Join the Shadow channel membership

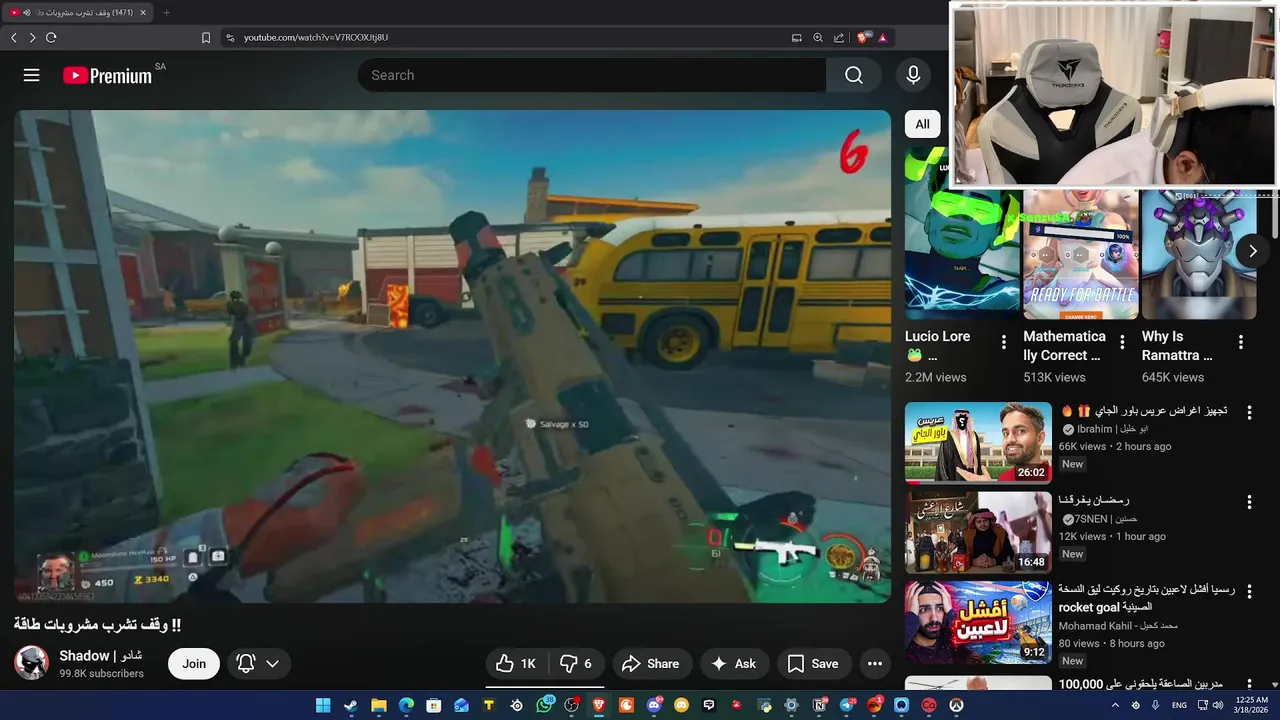[194, 663]
